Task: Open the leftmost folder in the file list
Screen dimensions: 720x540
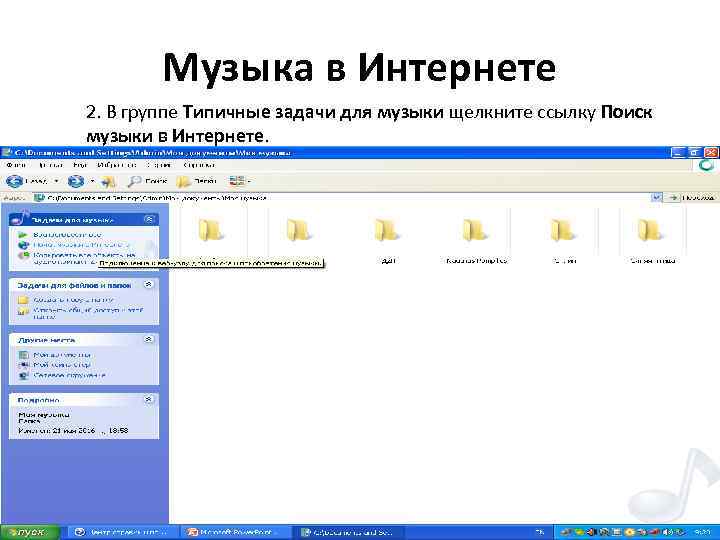Action: (211, 230)
